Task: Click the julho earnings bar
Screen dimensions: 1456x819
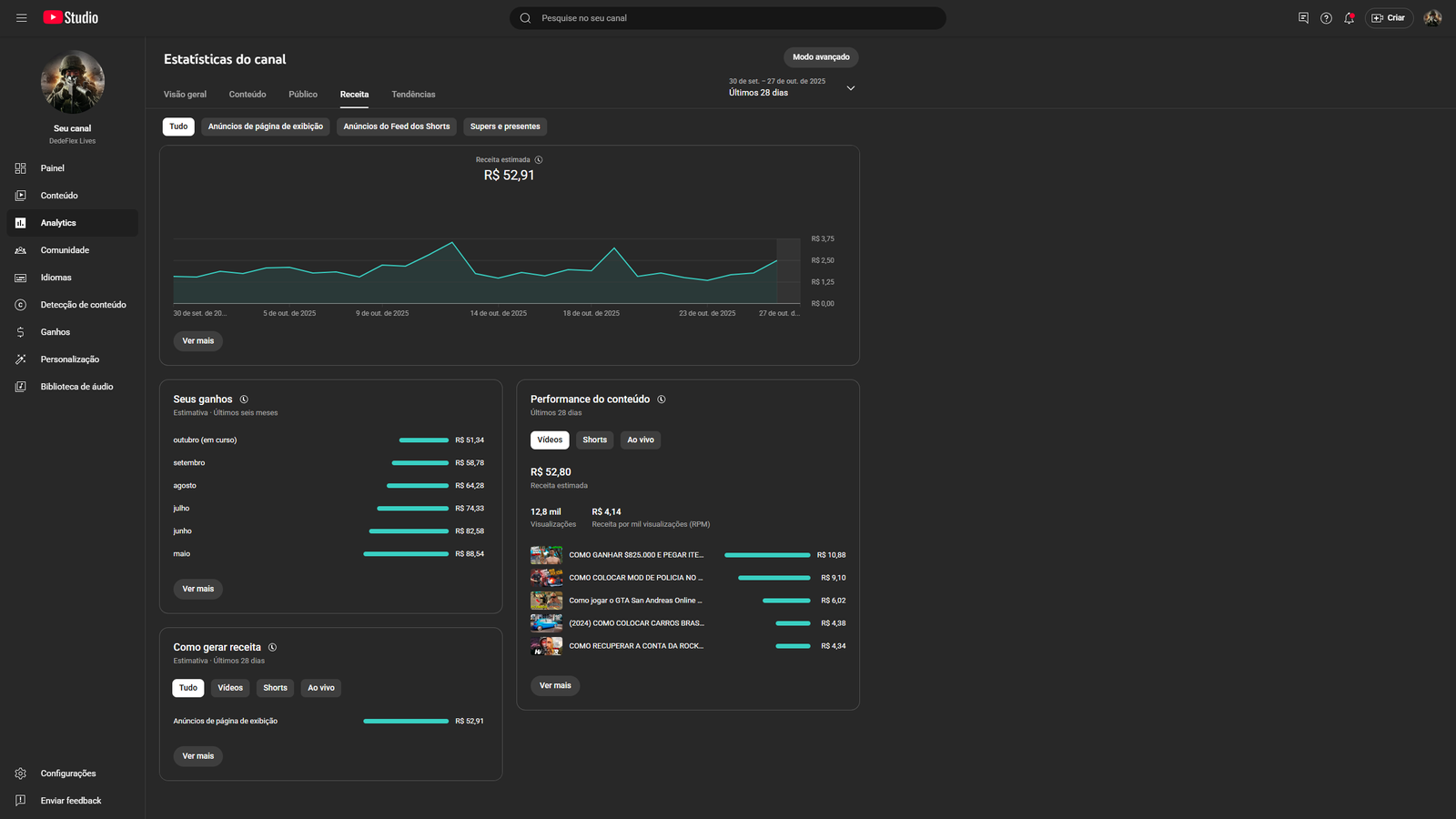Action: pyautogui.click(x=412, y=509)
